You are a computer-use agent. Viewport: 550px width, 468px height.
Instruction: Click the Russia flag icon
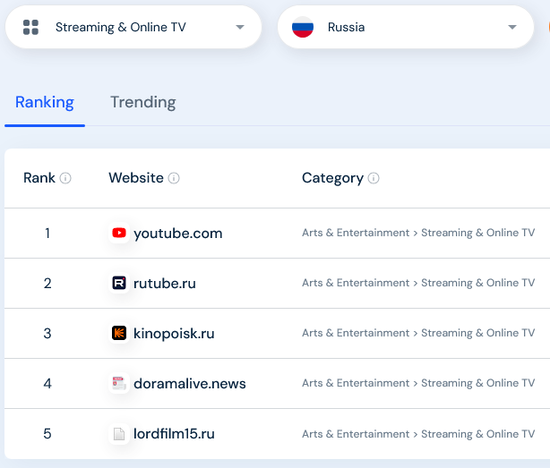pyautogui.click(x=302, y=27)
